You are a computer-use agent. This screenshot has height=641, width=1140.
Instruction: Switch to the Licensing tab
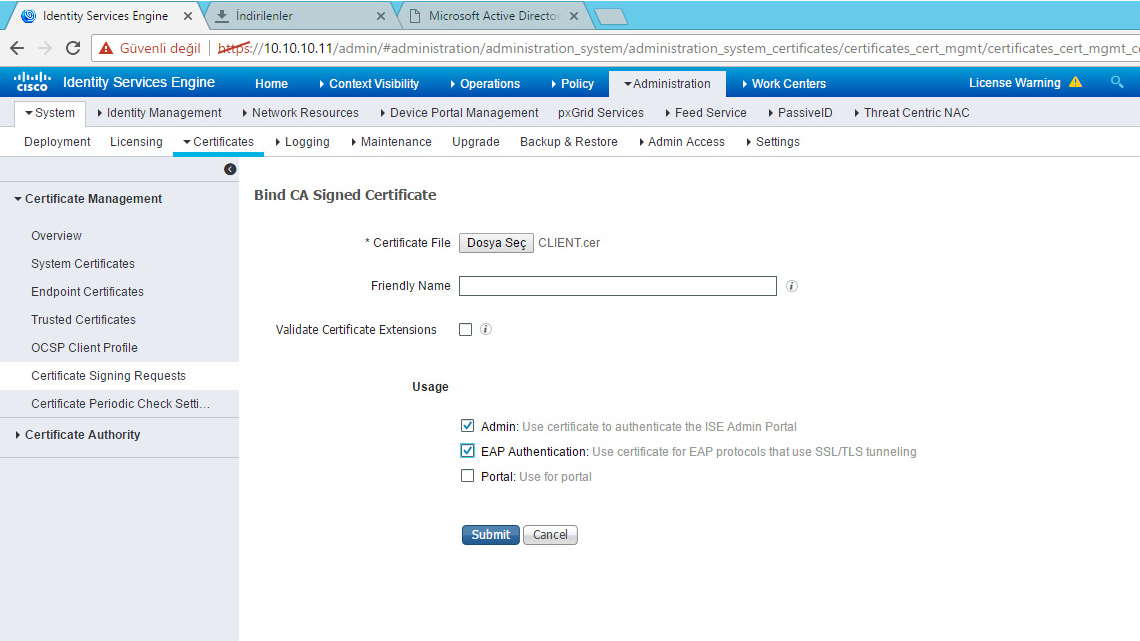(x=136, y=142)
